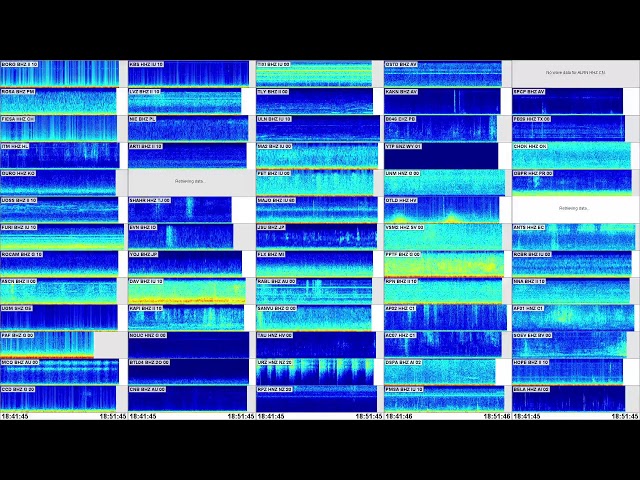Screen dimensions: 640x480
Task: Open the RABL BHZ AU 00 spectrogram
Action: [314, 291]
